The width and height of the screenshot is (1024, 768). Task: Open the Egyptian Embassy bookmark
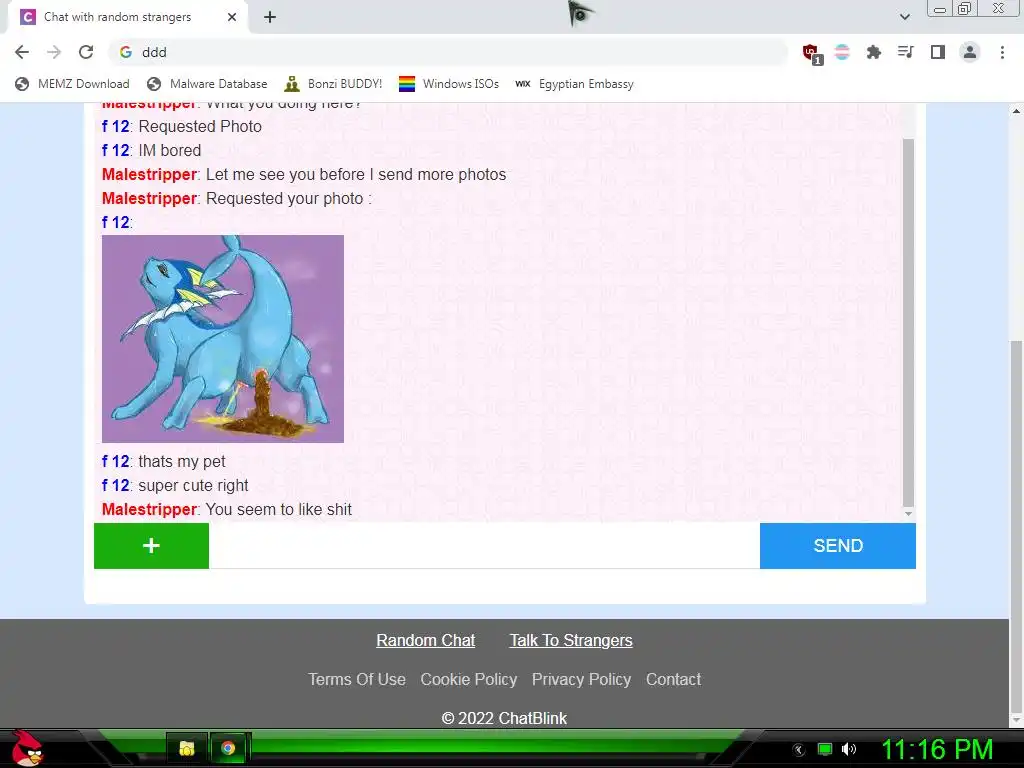point(574,84)
